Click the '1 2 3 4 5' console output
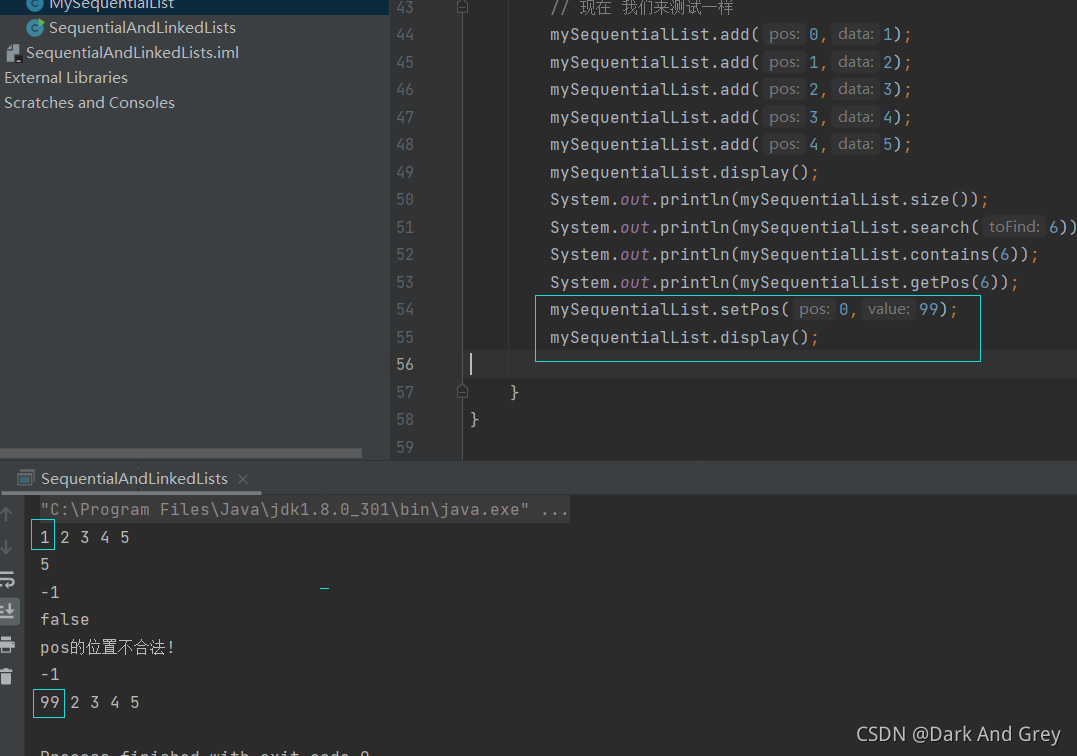 coord(84,537)
